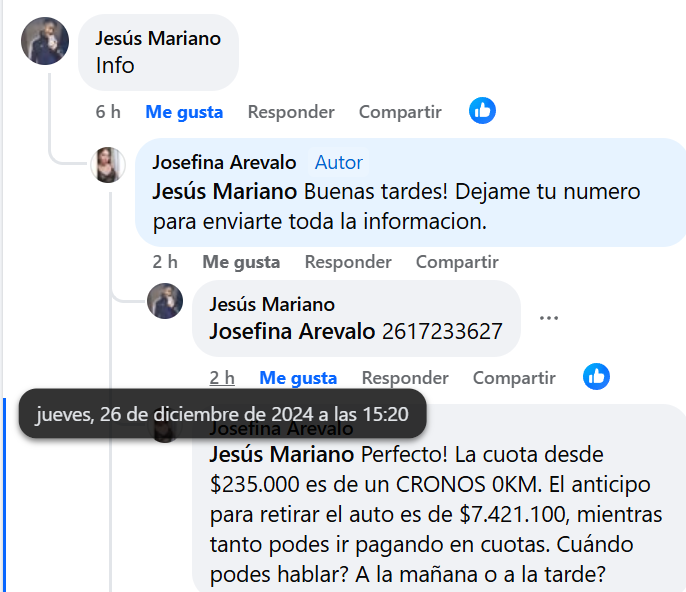
Task: Open Josefina Arevalo's profile picture
Action: pyautogui.click(x=108, y=164)
